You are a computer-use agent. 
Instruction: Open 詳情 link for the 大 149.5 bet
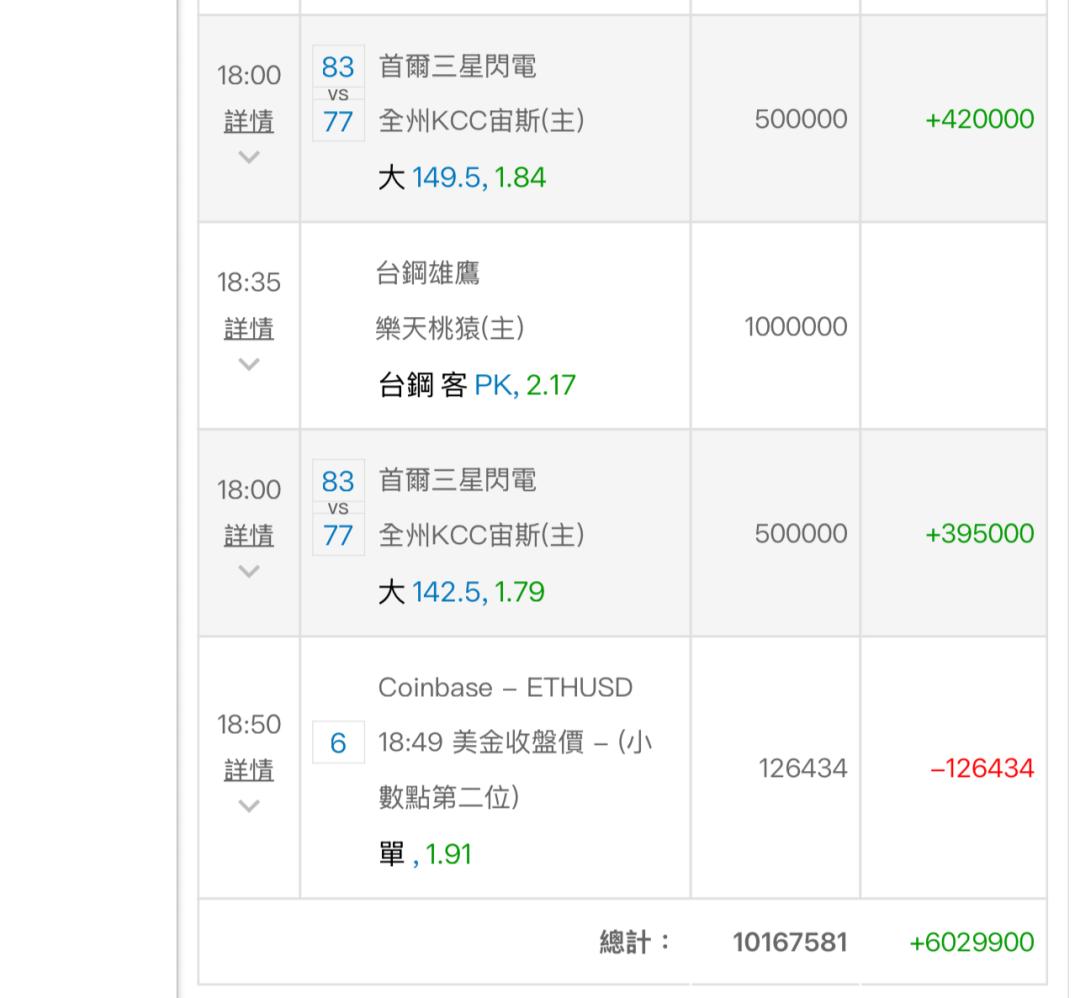coord(249,122)
